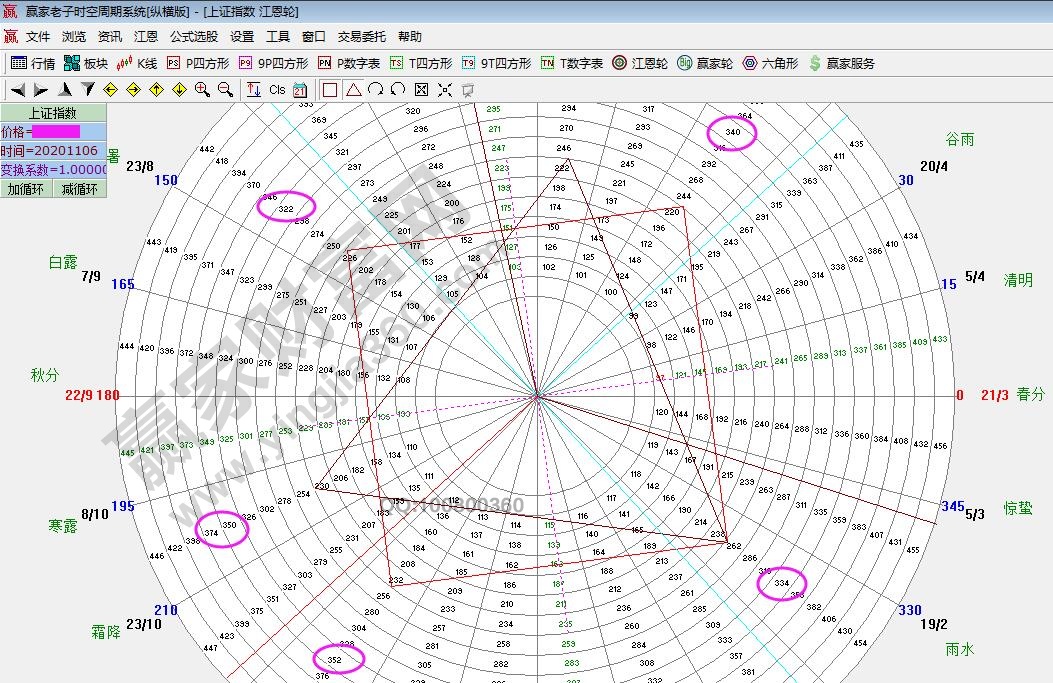Open the K线 chart view
Image resolution: width=1053 pixels, height=683 pixels.
coord(137,63)
